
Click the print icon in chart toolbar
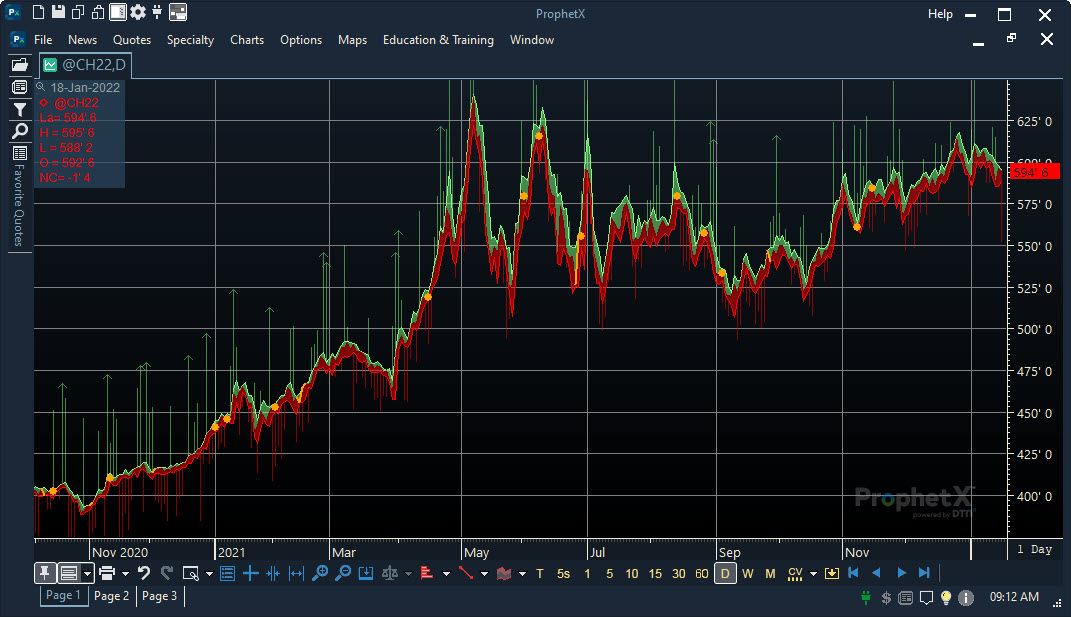pos(107,573)
